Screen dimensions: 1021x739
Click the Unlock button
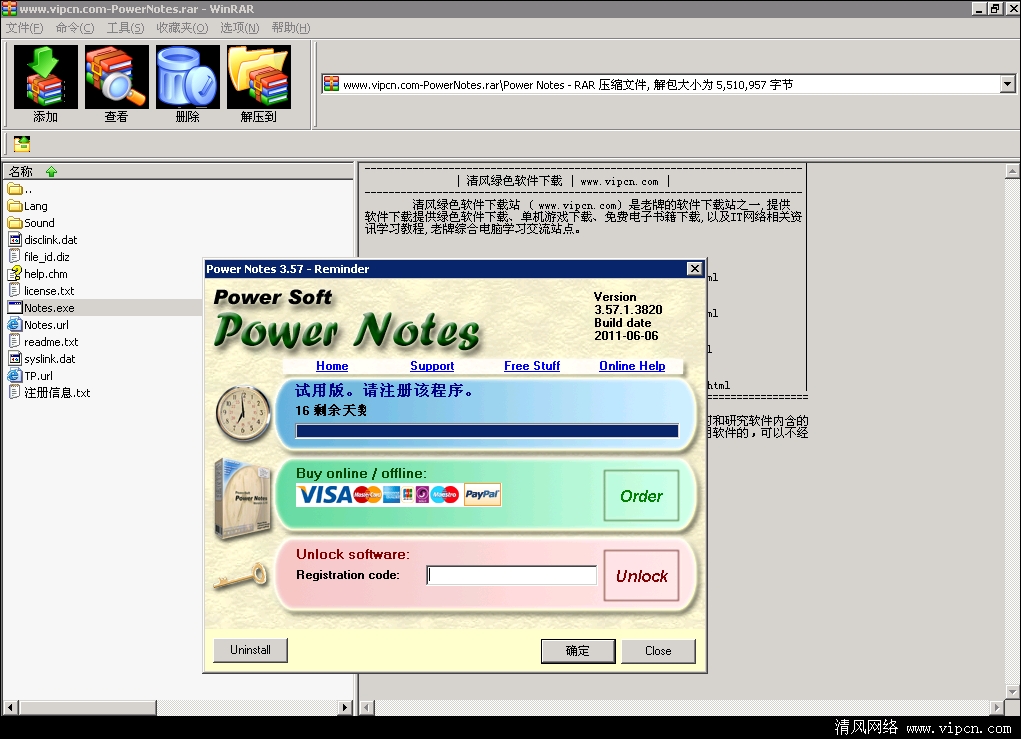coord(641,576)
